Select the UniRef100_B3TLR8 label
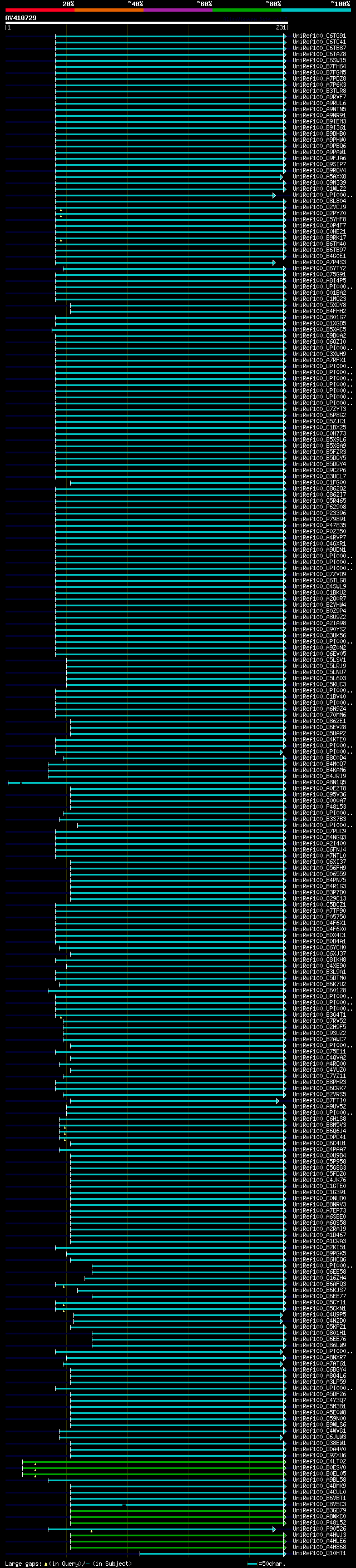Screen dimensions: 356x1568 319,91
